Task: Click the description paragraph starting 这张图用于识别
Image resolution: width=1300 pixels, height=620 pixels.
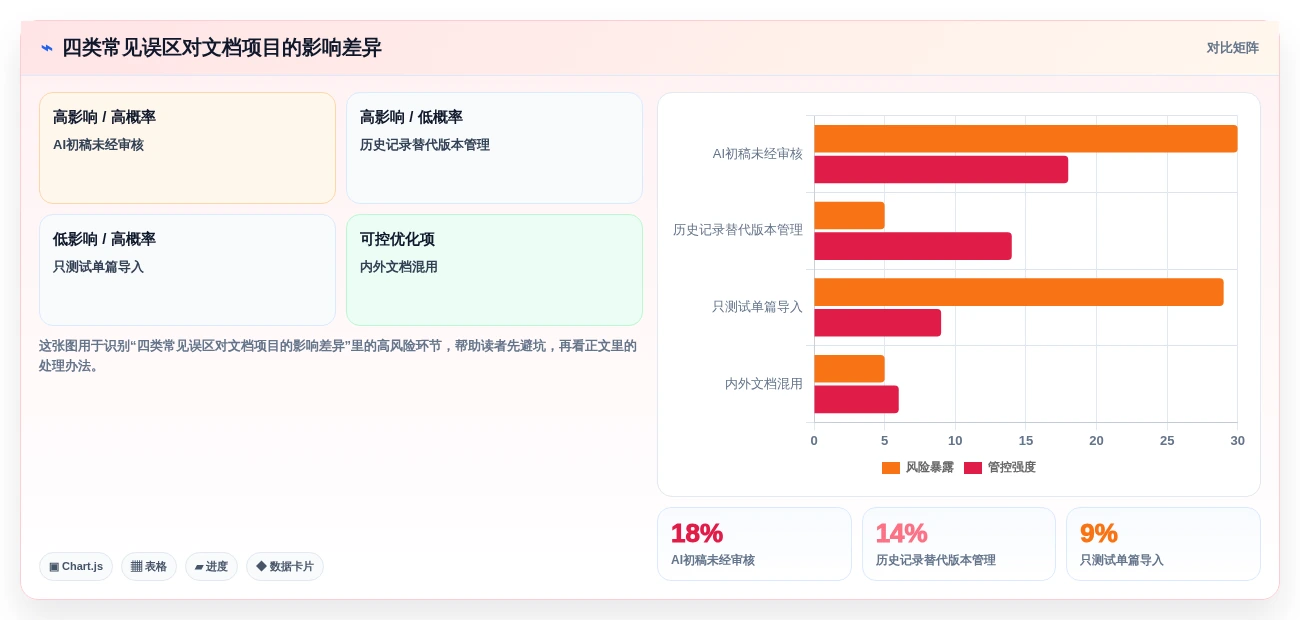Action: coord(338,356)
